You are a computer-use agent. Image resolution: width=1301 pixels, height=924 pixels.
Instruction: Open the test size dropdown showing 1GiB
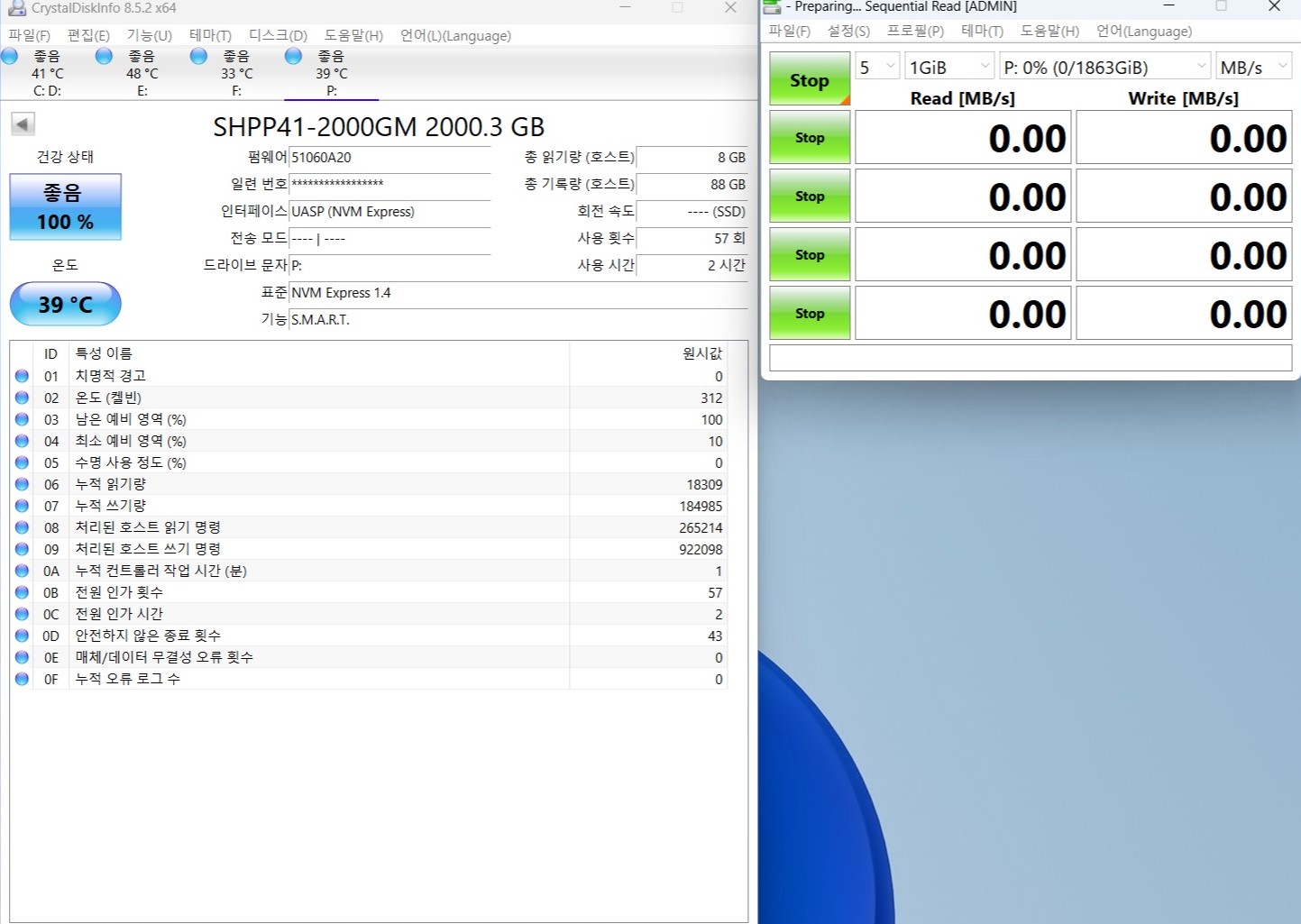[x=949, y=67]
